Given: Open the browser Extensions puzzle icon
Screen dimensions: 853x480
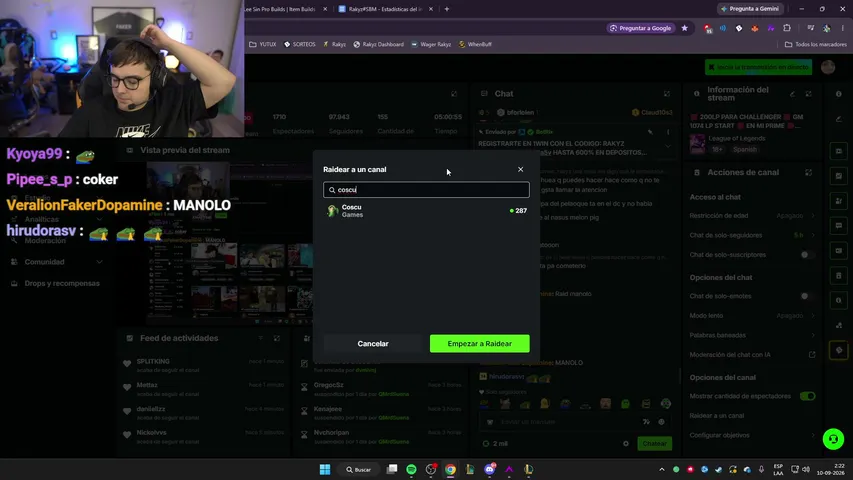Looking at the screenshot, I should pos(787,28).
